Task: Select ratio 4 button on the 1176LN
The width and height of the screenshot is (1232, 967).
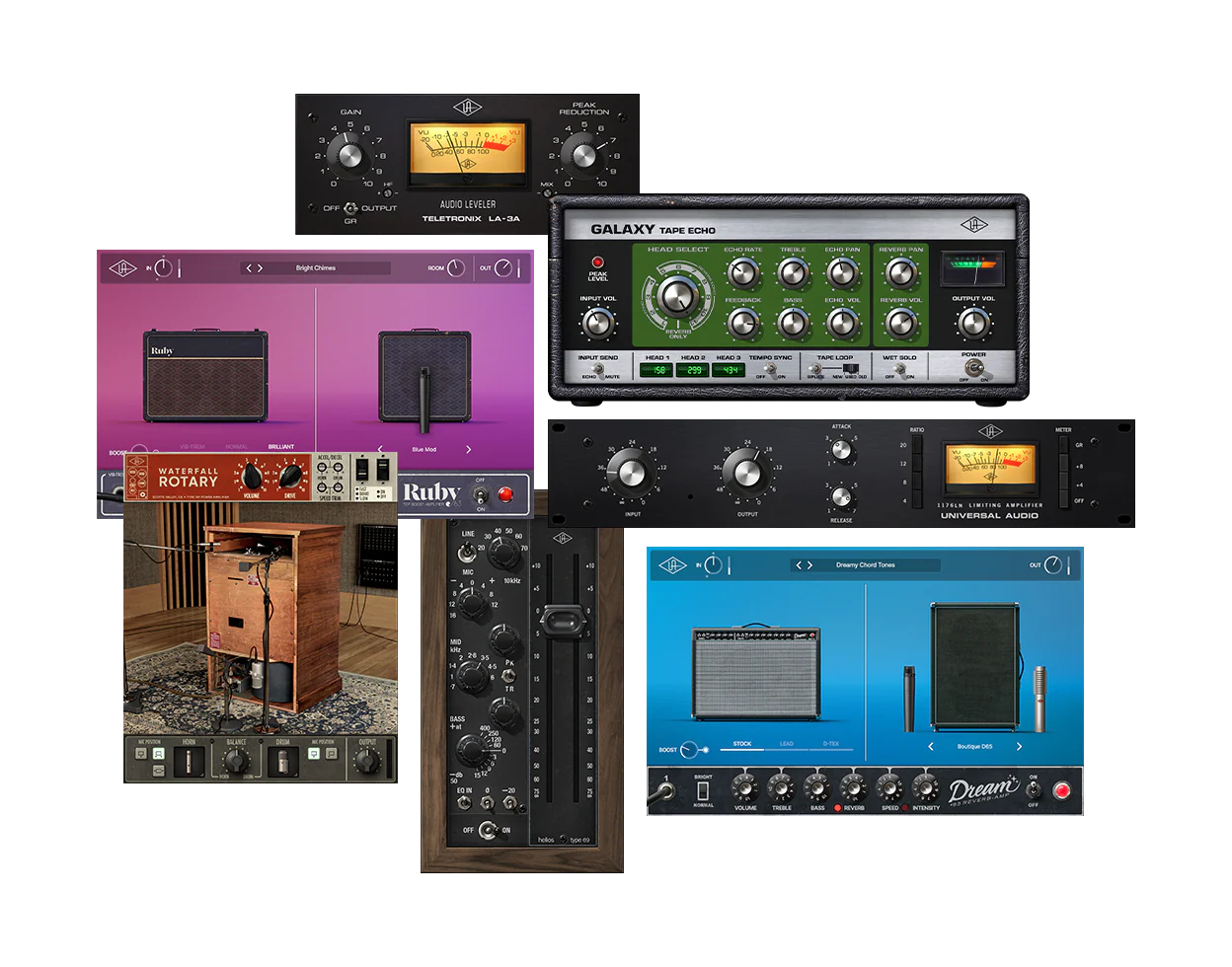Action: point(917,501)
